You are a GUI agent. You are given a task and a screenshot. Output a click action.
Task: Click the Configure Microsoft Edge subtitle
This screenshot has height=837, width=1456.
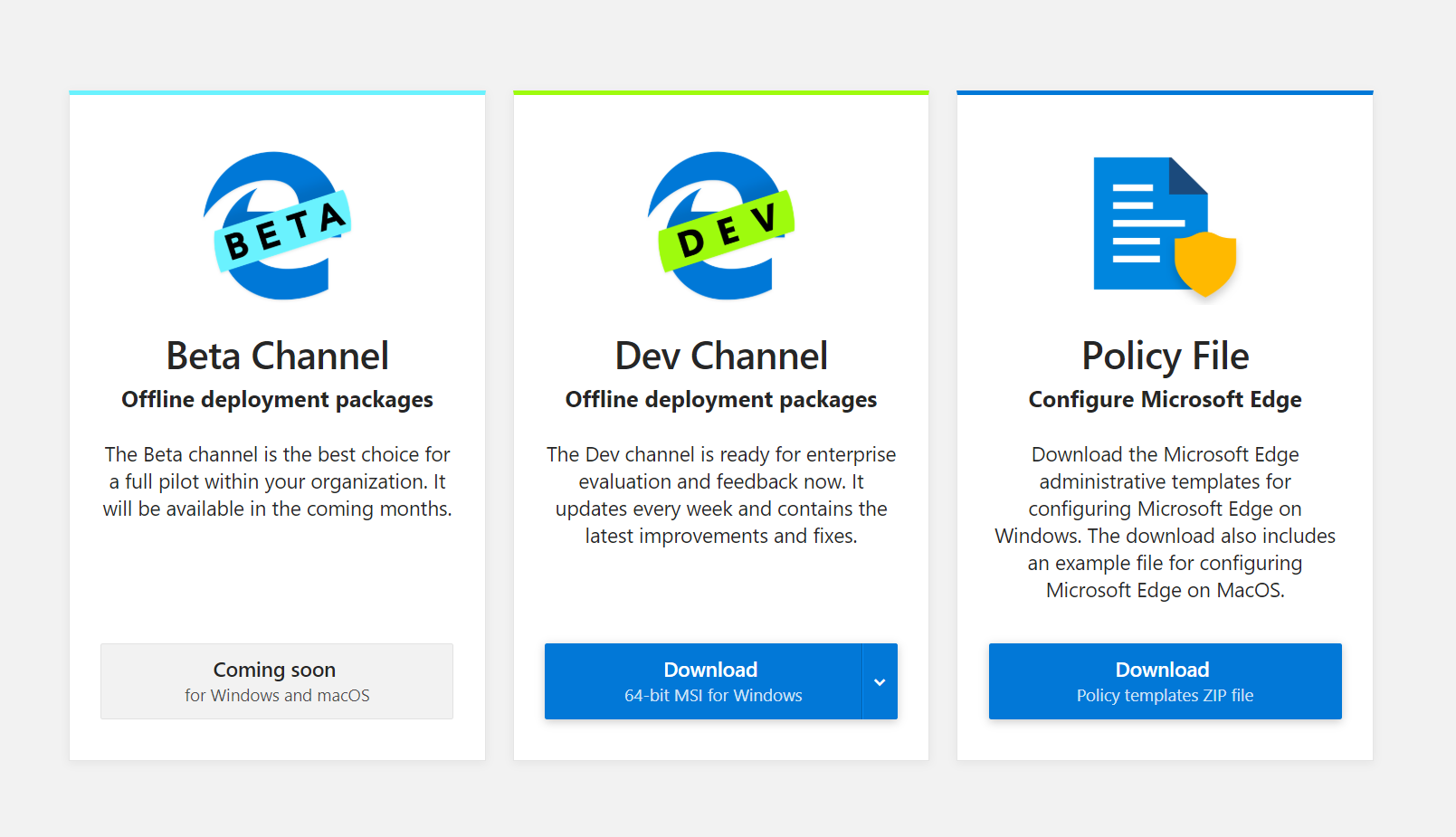click(1165, 399)
